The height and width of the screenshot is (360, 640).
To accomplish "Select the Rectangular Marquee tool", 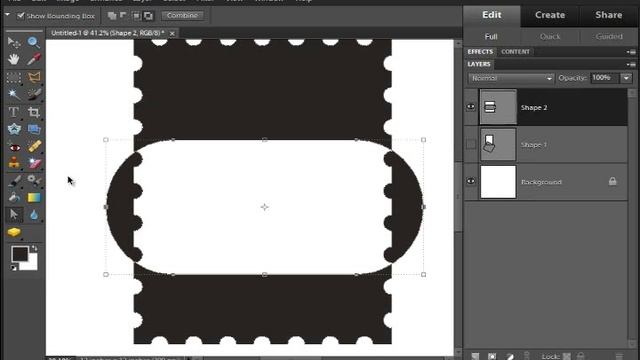I will pyautogui.click(x=14, y=77).
